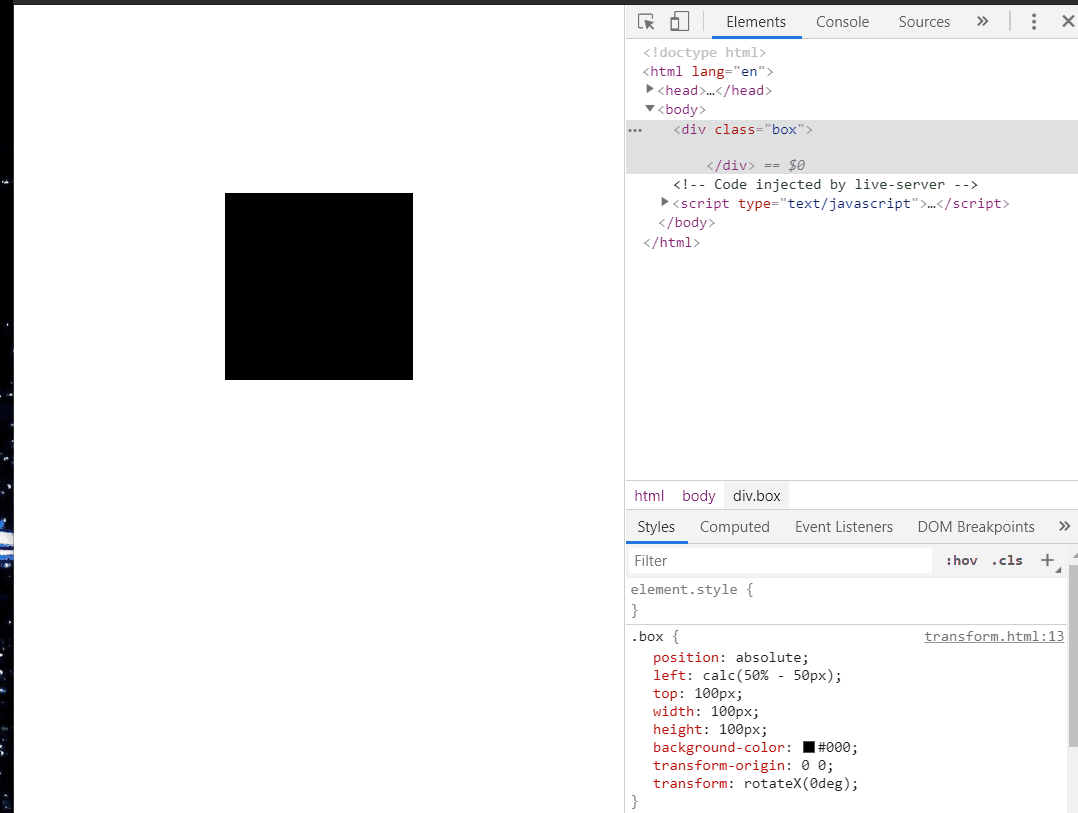Toggle the device toolbar icon
This screenshot has width=1078, height=813.
pyautogui.click(x=679, y=22)
